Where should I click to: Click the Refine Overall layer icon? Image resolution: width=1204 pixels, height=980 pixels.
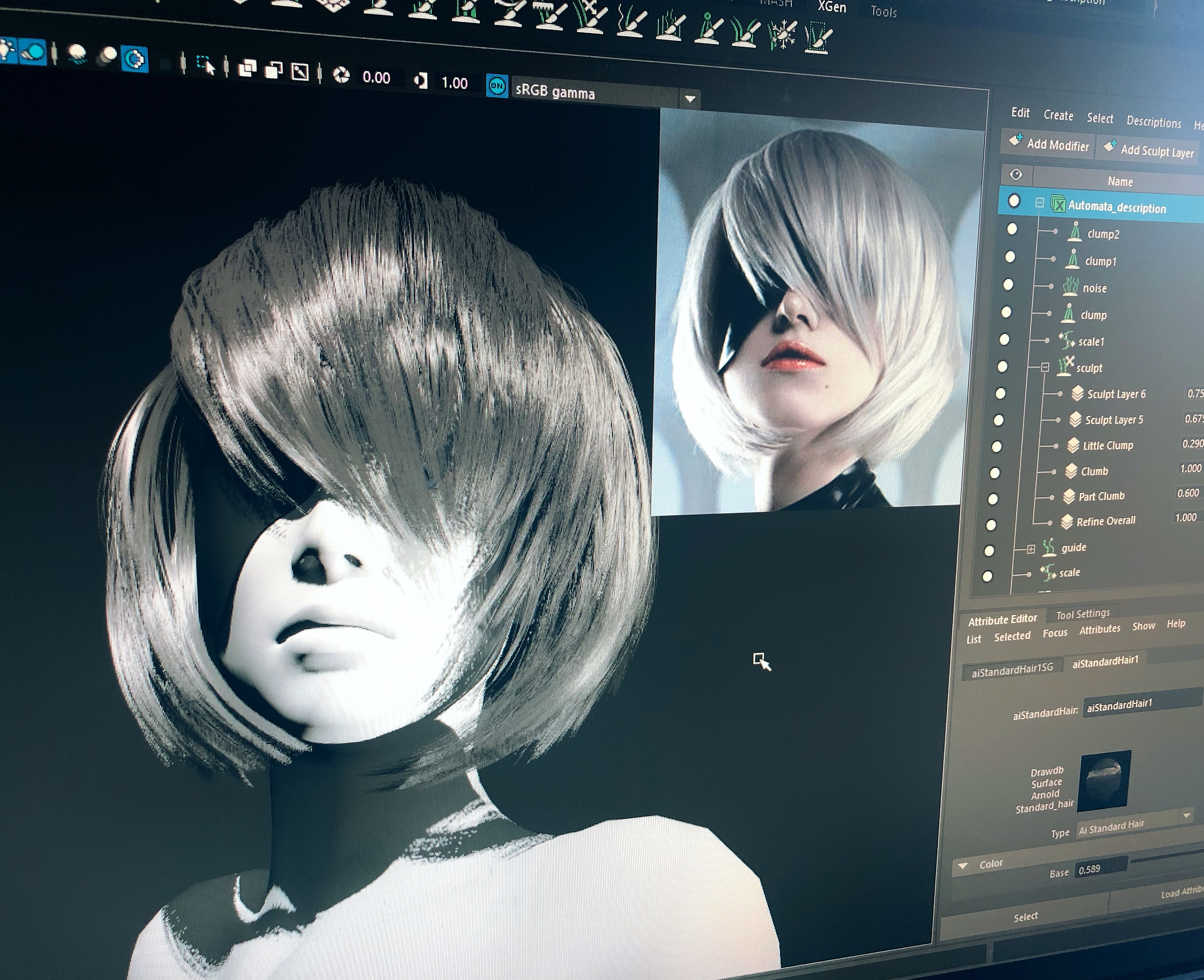click(1066, 521)
